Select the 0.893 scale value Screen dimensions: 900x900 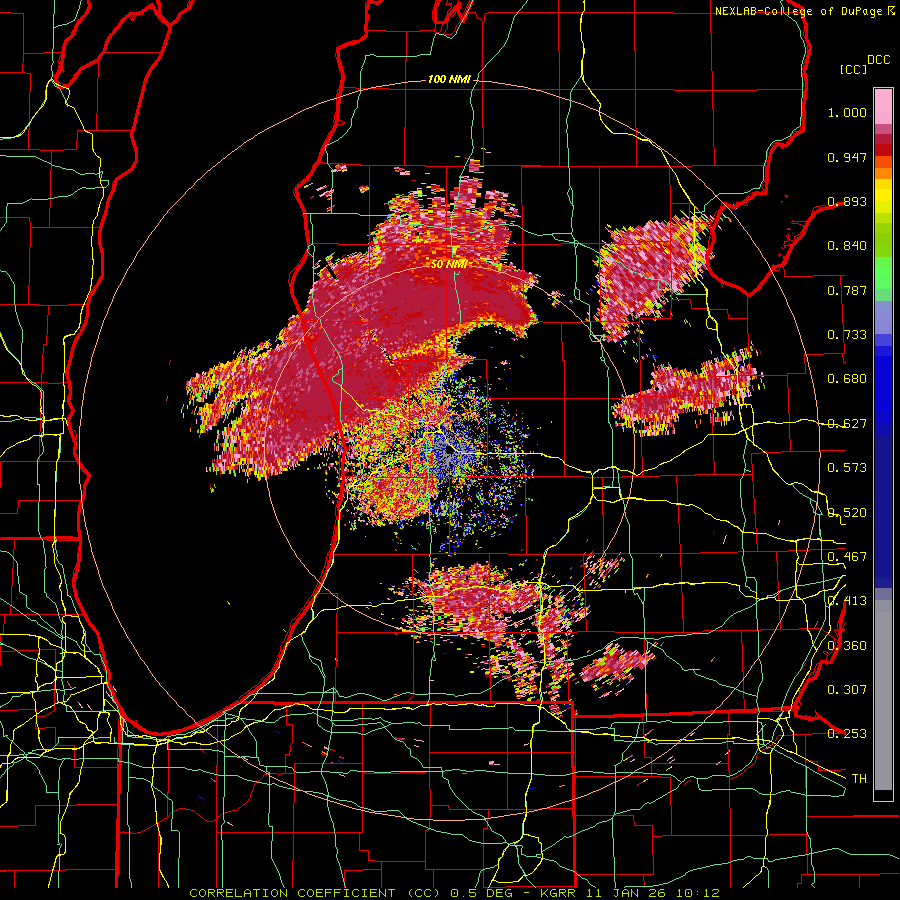(847, 201)
